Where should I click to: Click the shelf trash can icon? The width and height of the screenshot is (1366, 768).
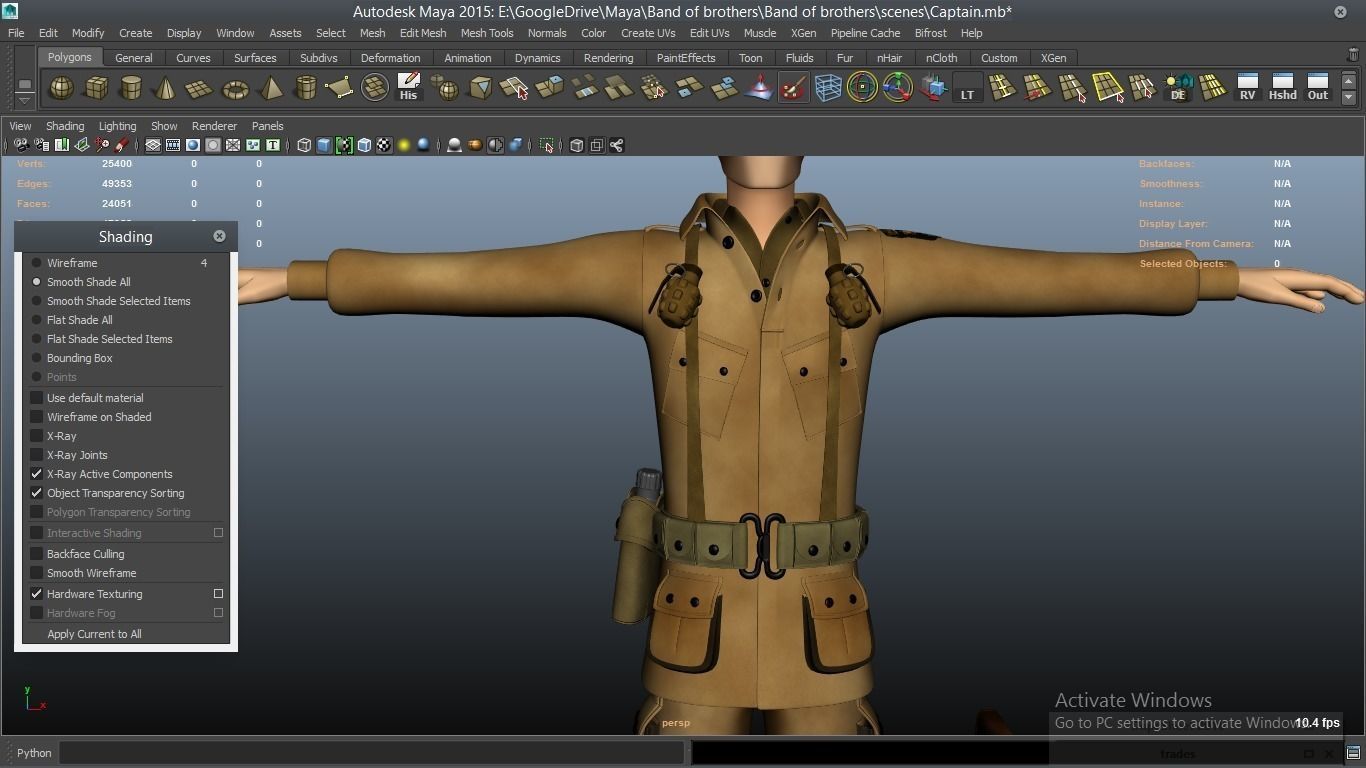click(1354, 56)
